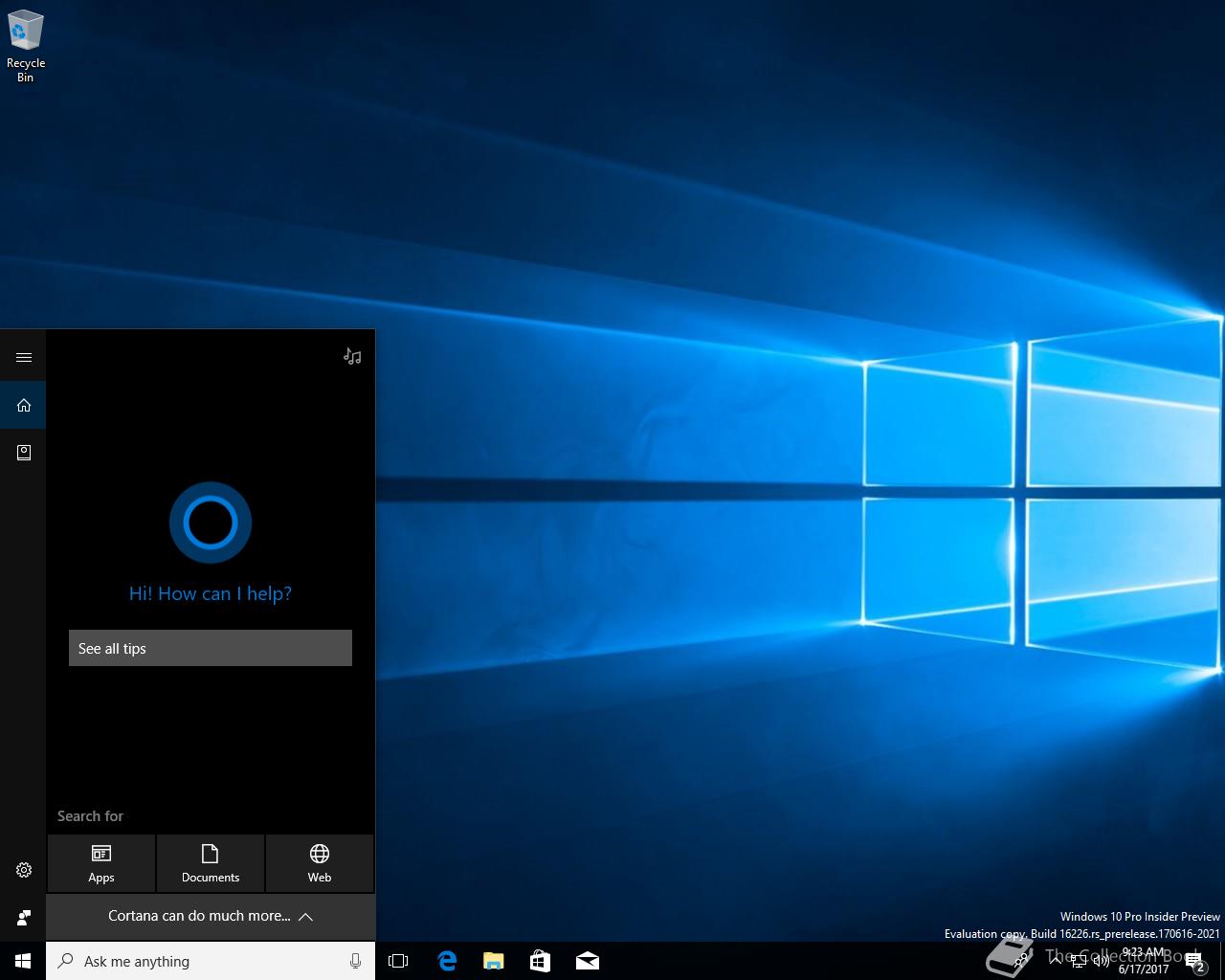Select Cortana Home icon in sidebar

pos(24,405)
